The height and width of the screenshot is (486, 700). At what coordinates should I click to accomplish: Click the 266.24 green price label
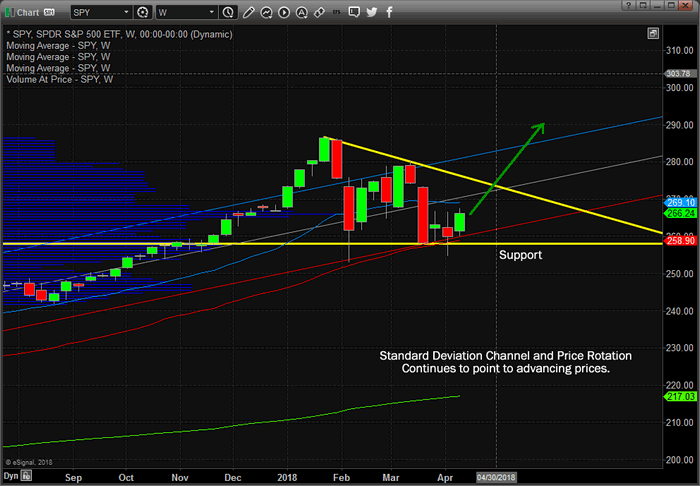pos(680,213)
